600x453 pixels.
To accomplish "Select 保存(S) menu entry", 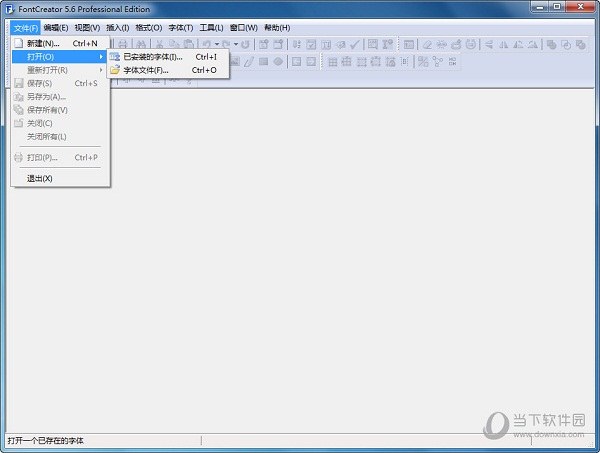I will pyautogui.click(x=60, y=83).
